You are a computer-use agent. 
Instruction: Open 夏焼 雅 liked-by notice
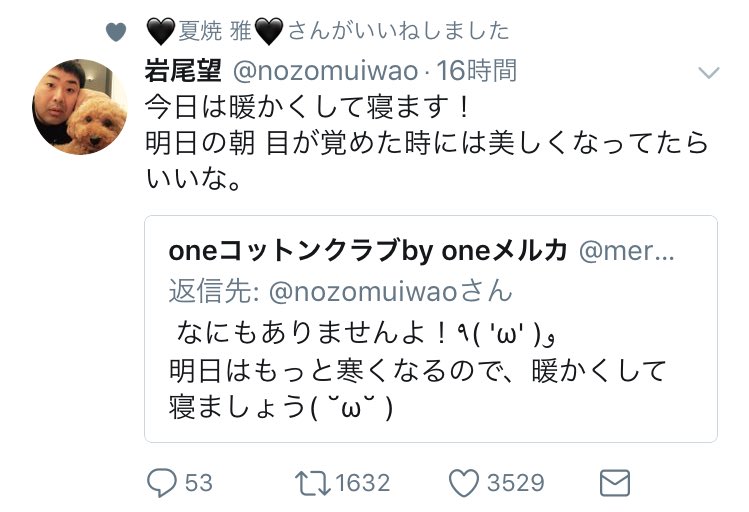[x=327, y=31]
